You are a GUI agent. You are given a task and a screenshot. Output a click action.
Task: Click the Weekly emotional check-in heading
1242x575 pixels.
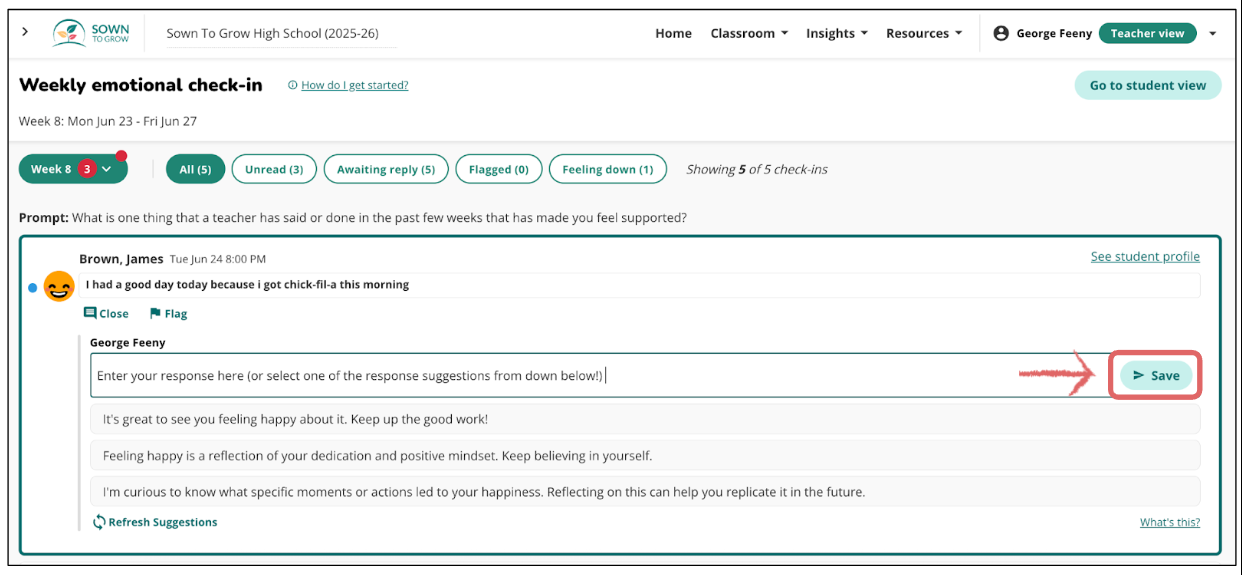(141, 85)
